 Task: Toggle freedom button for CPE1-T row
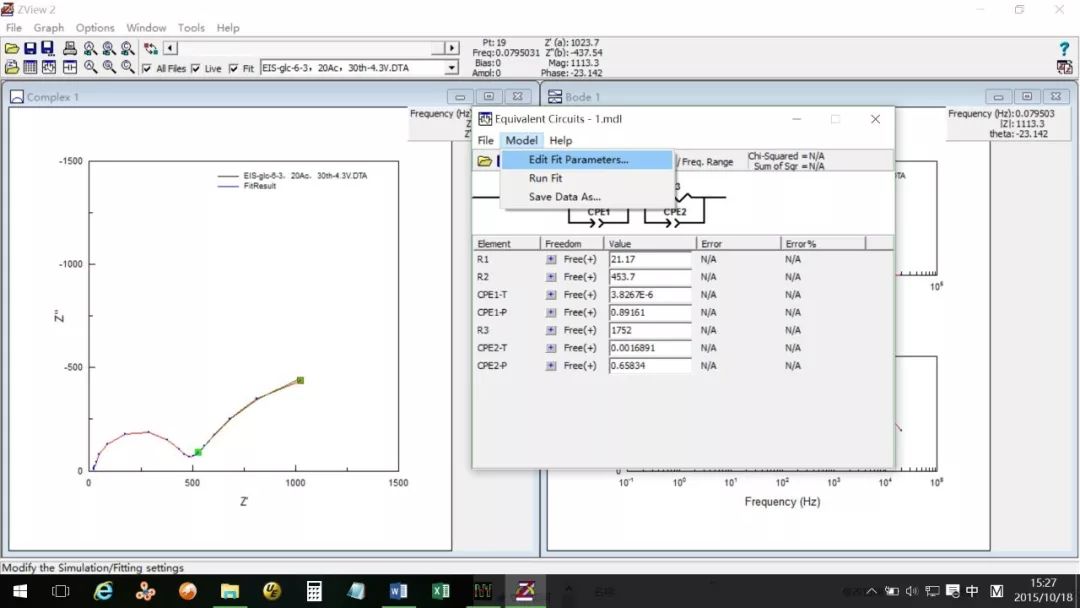551,295
